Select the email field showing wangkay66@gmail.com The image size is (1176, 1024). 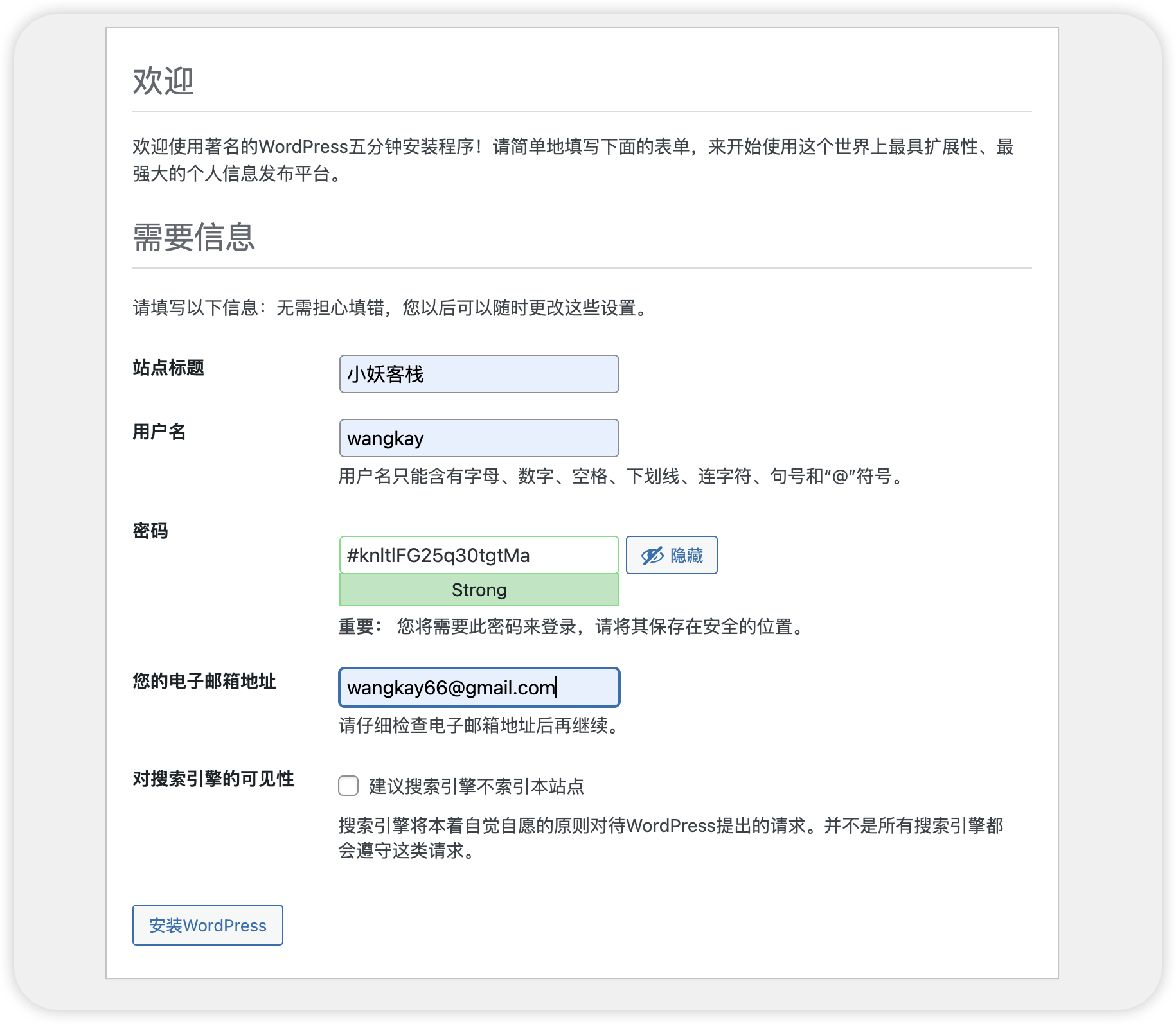(478, 687)
